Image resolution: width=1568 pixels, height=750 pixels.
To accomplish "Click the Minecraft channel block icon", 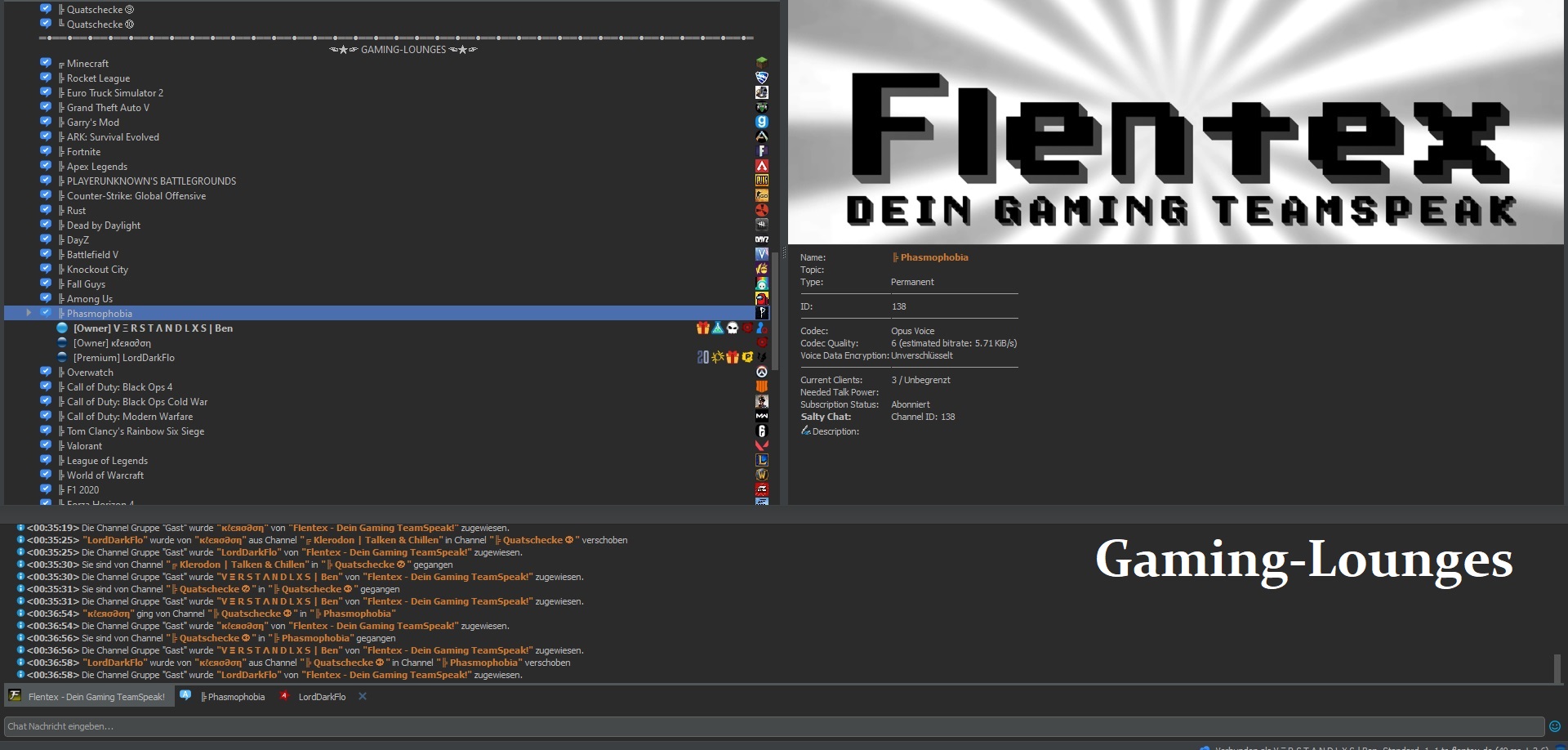I will 761,63.
